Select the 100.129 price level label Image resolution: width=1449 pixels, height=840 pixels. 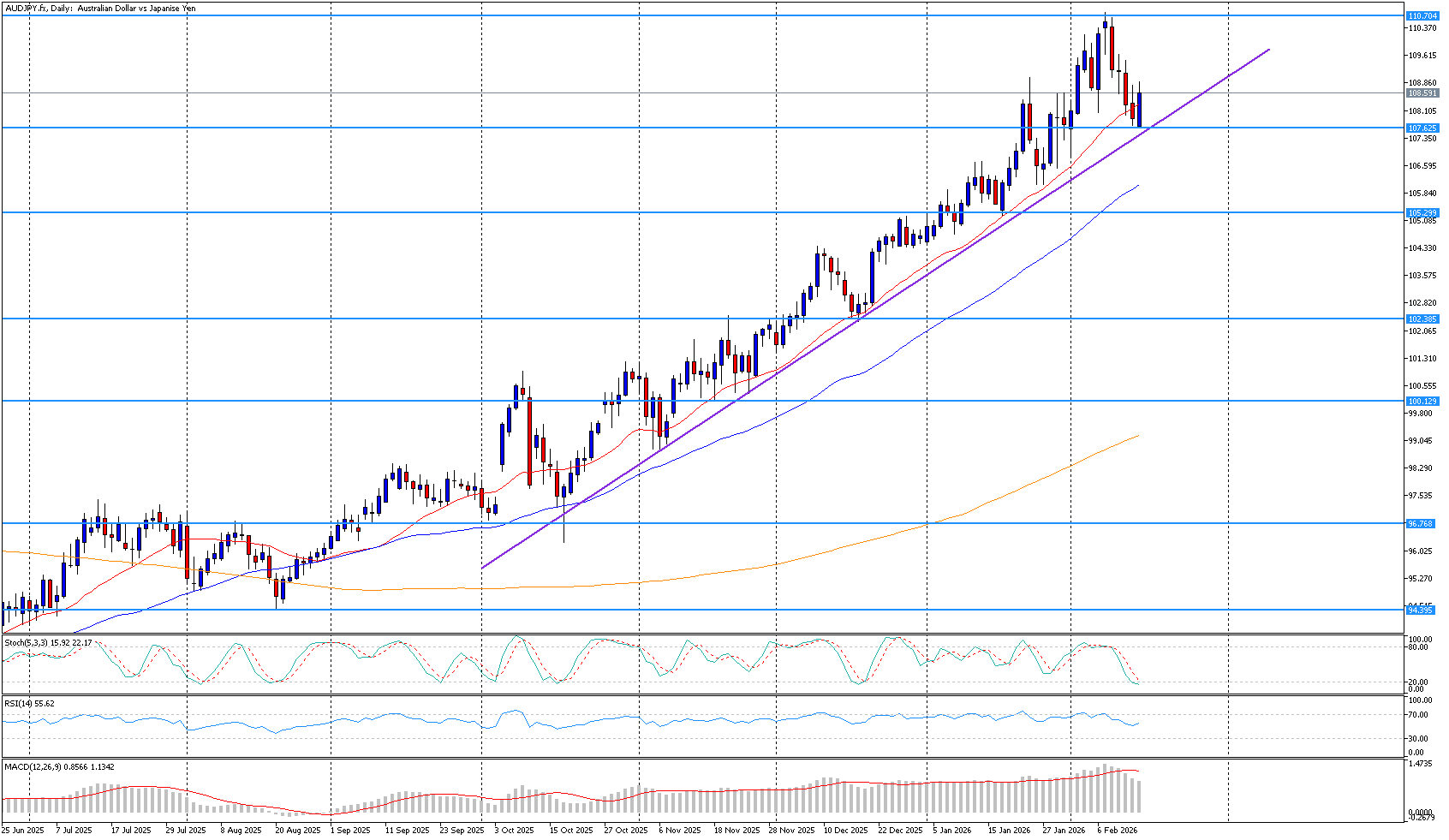(x=1422, y=401)
